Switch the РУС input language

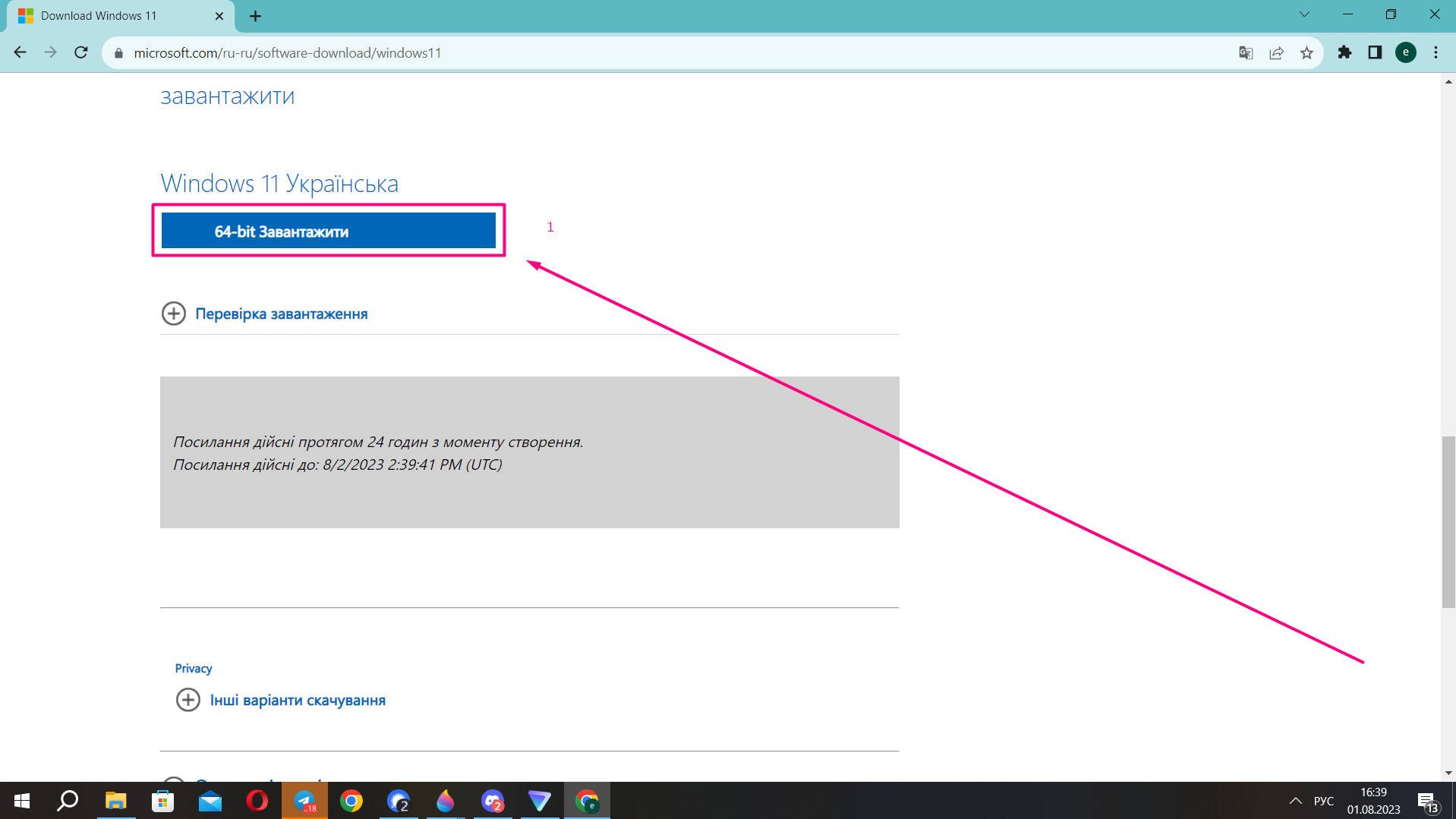(1324, 801)
